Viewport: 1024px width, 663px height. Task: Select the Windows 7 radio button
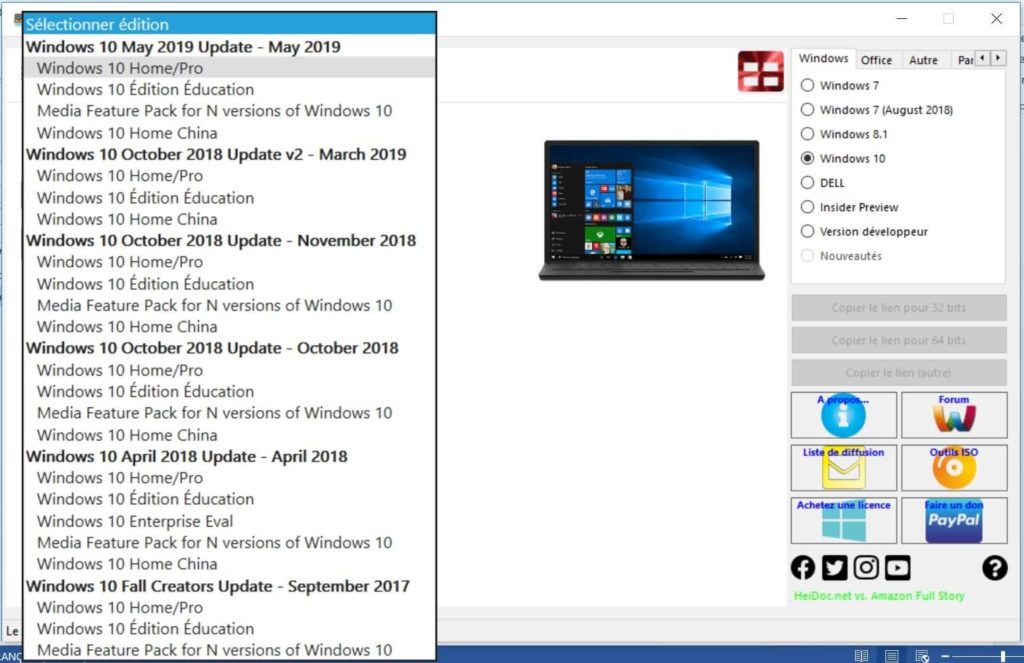(808, 86)
